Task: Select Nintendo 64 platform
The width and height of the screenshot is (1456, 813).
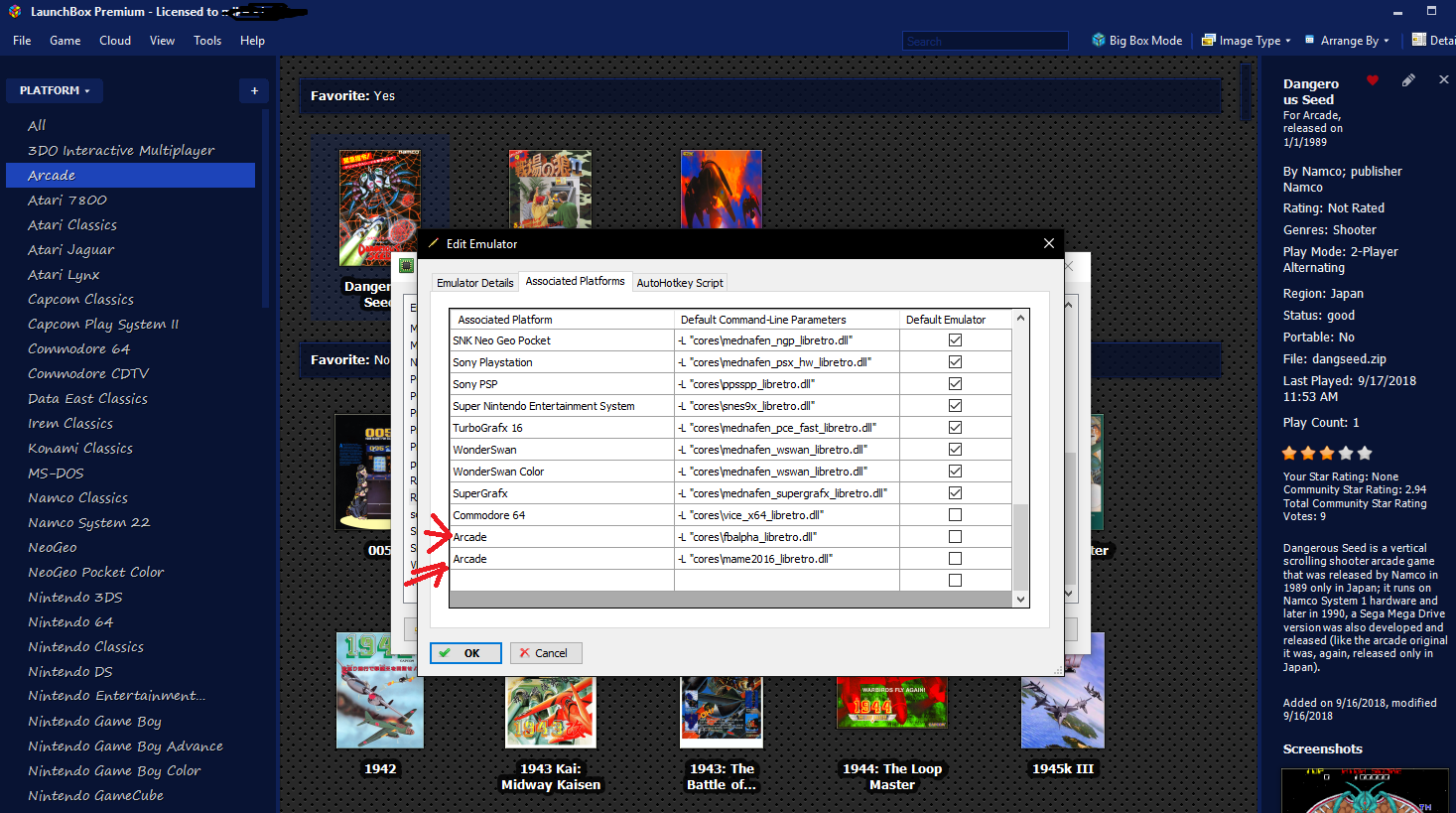Action: [70, 621]
